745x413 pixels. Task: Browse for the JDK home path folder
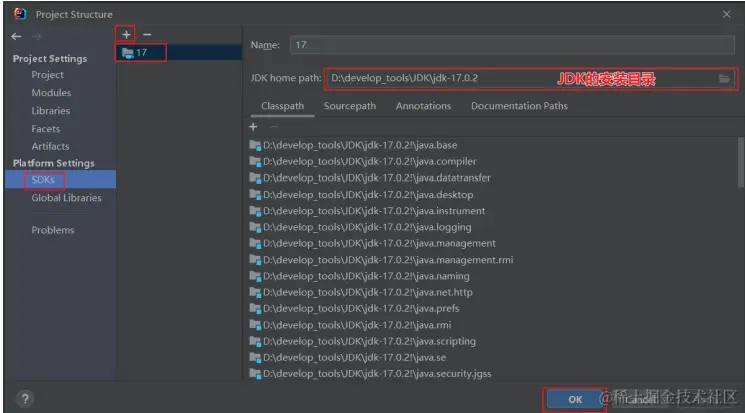click(724, 79)
